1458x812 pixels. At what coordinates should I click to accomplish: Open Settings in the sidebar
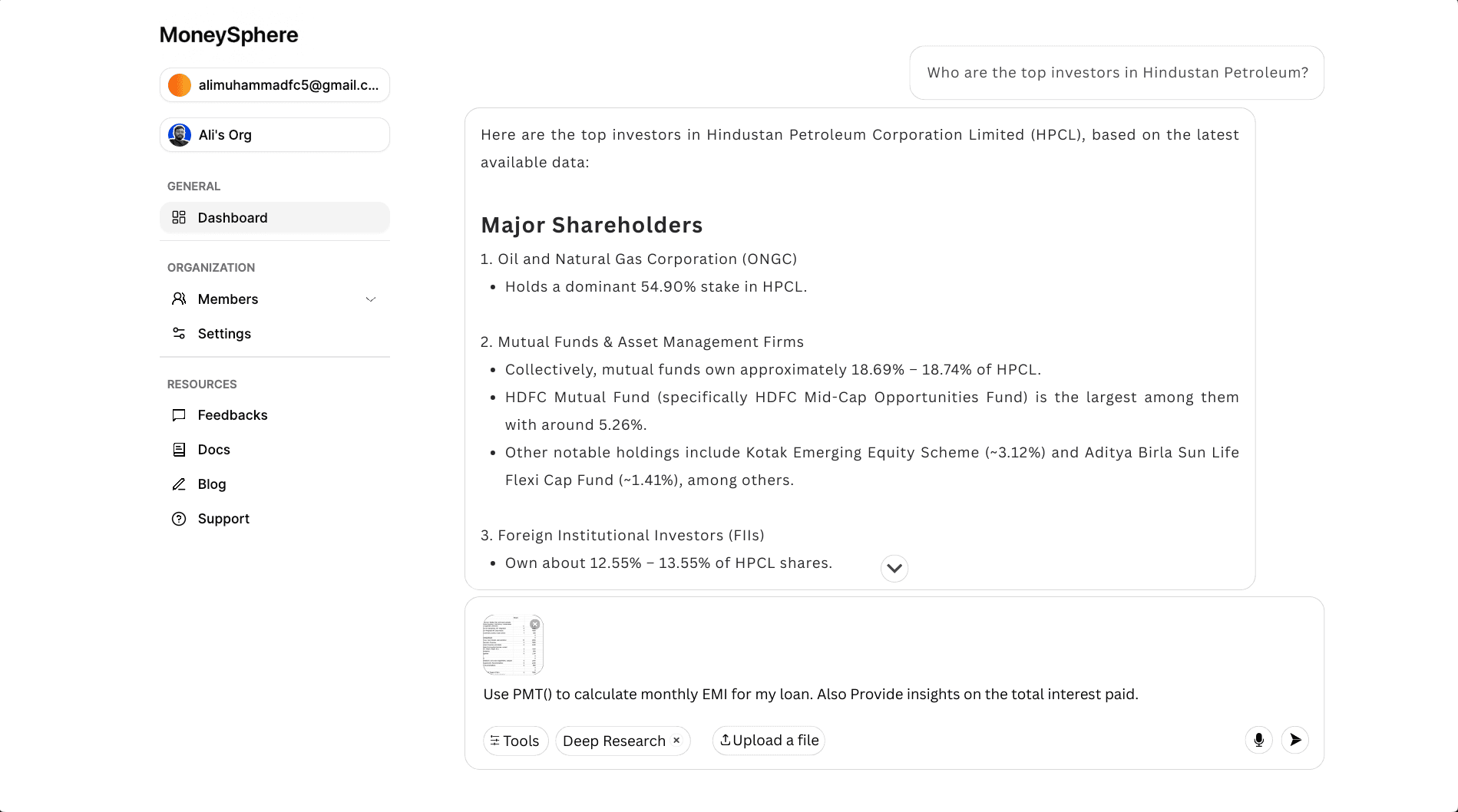[224, 334]
